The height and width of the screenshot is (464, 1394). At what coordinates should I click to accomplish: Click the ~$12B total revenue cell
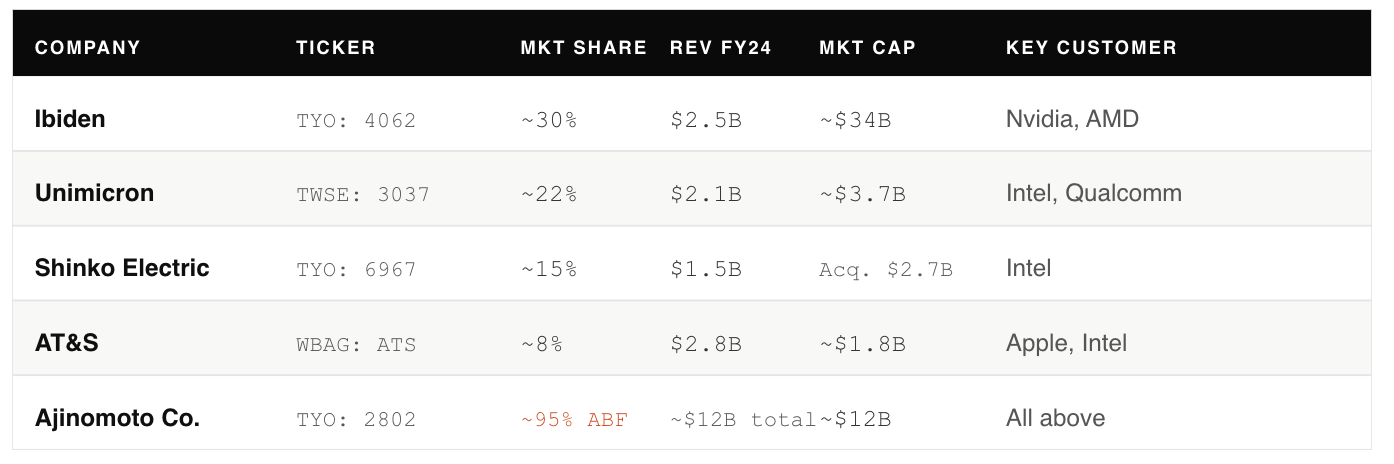tap(743, 420)
